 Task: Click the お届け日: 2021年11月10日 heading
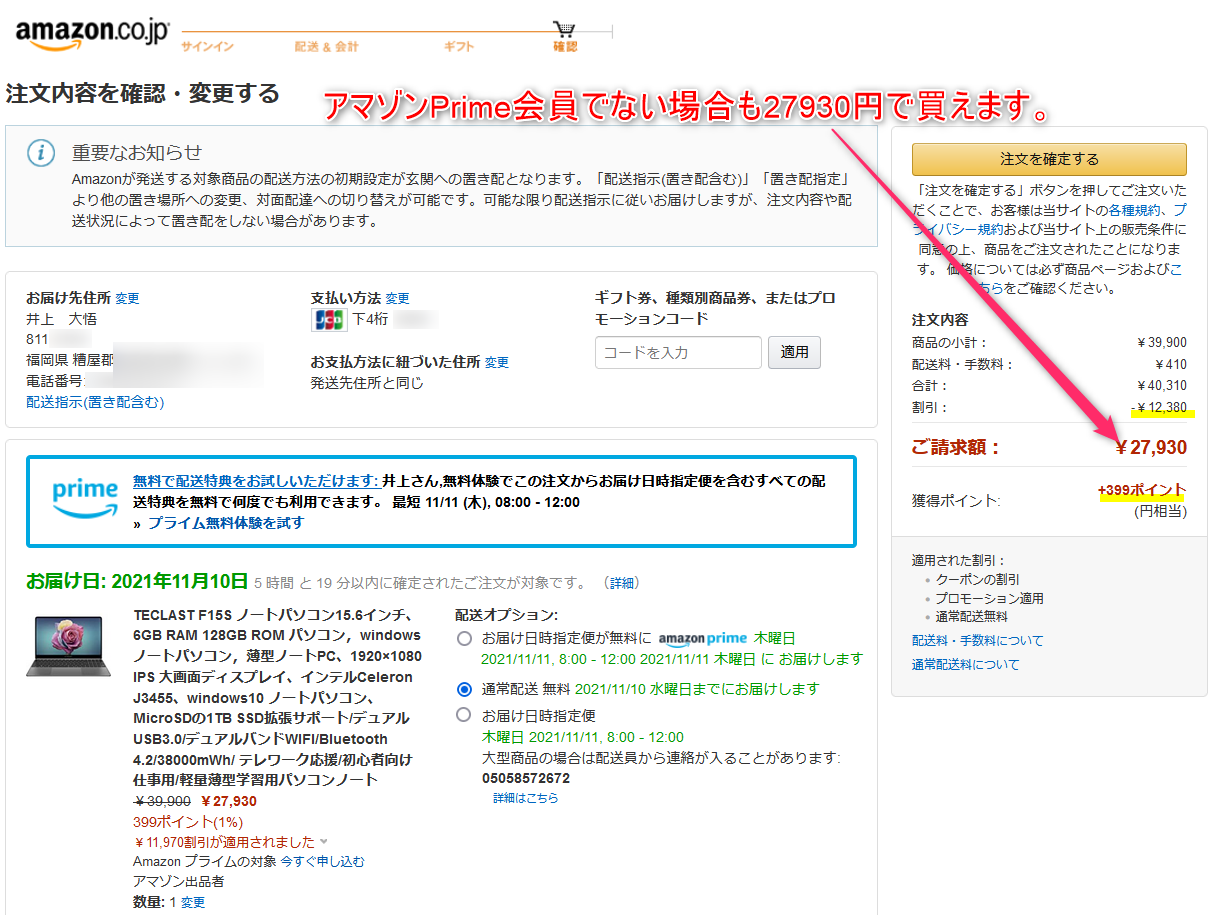pos(137,581)
